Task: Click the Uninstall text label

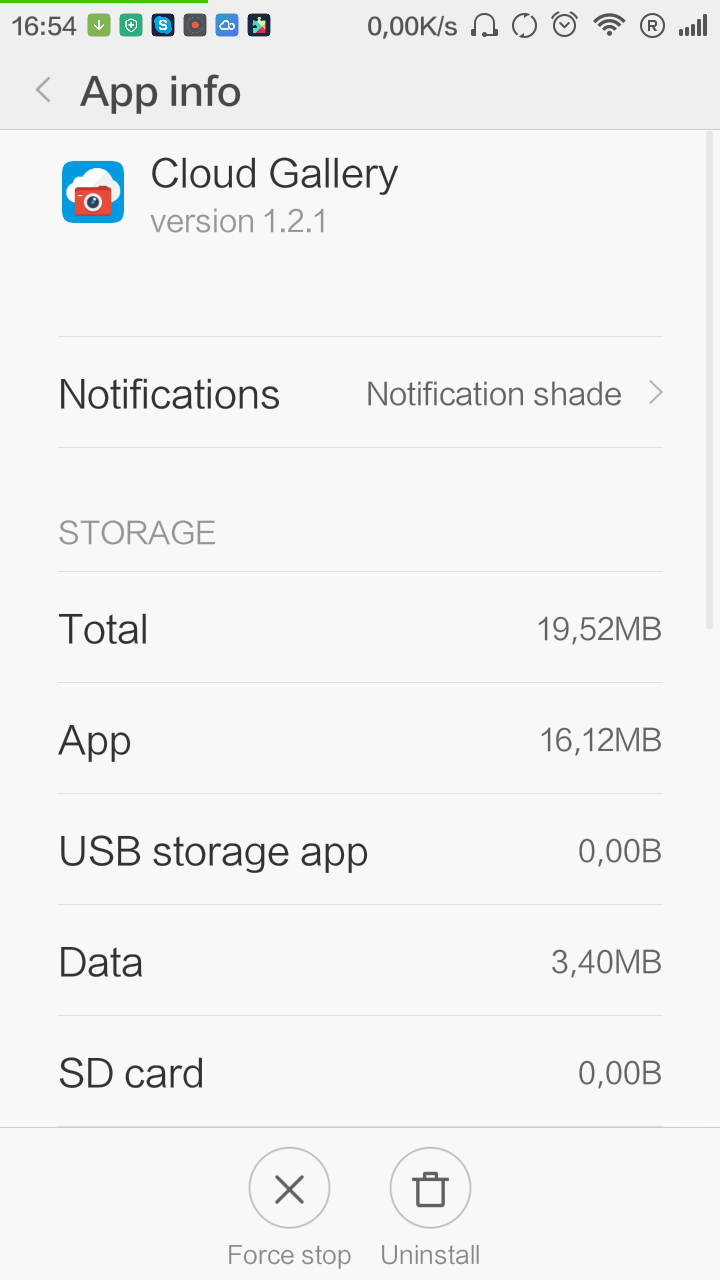Action: [x=430, y=1255]
